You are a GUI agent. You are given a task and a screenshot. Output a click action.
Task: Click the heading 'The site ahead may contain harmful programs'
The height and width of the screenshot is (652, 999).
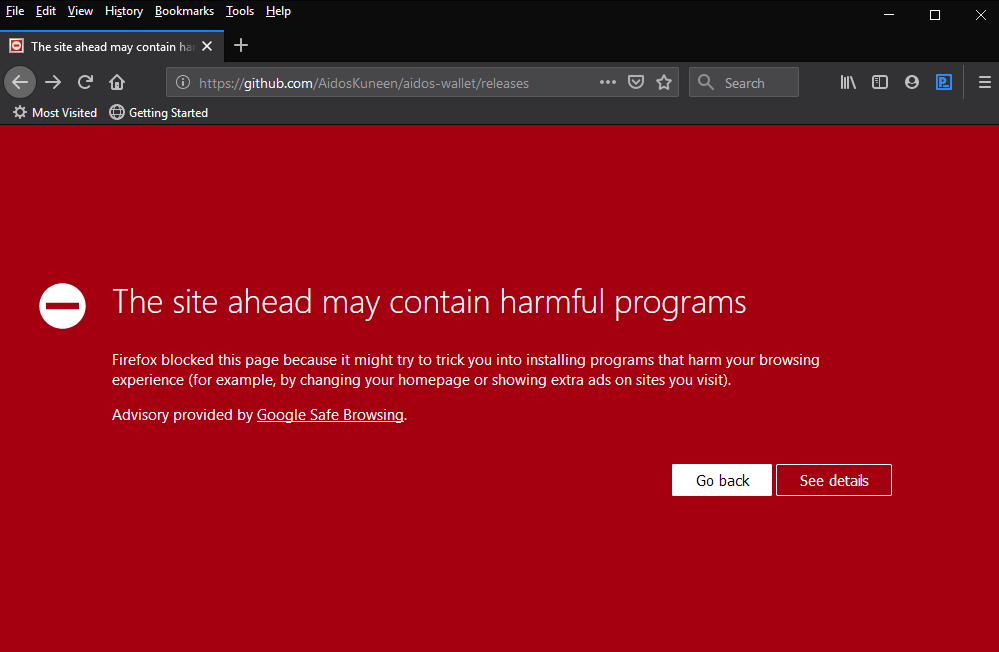coord(429,302)
